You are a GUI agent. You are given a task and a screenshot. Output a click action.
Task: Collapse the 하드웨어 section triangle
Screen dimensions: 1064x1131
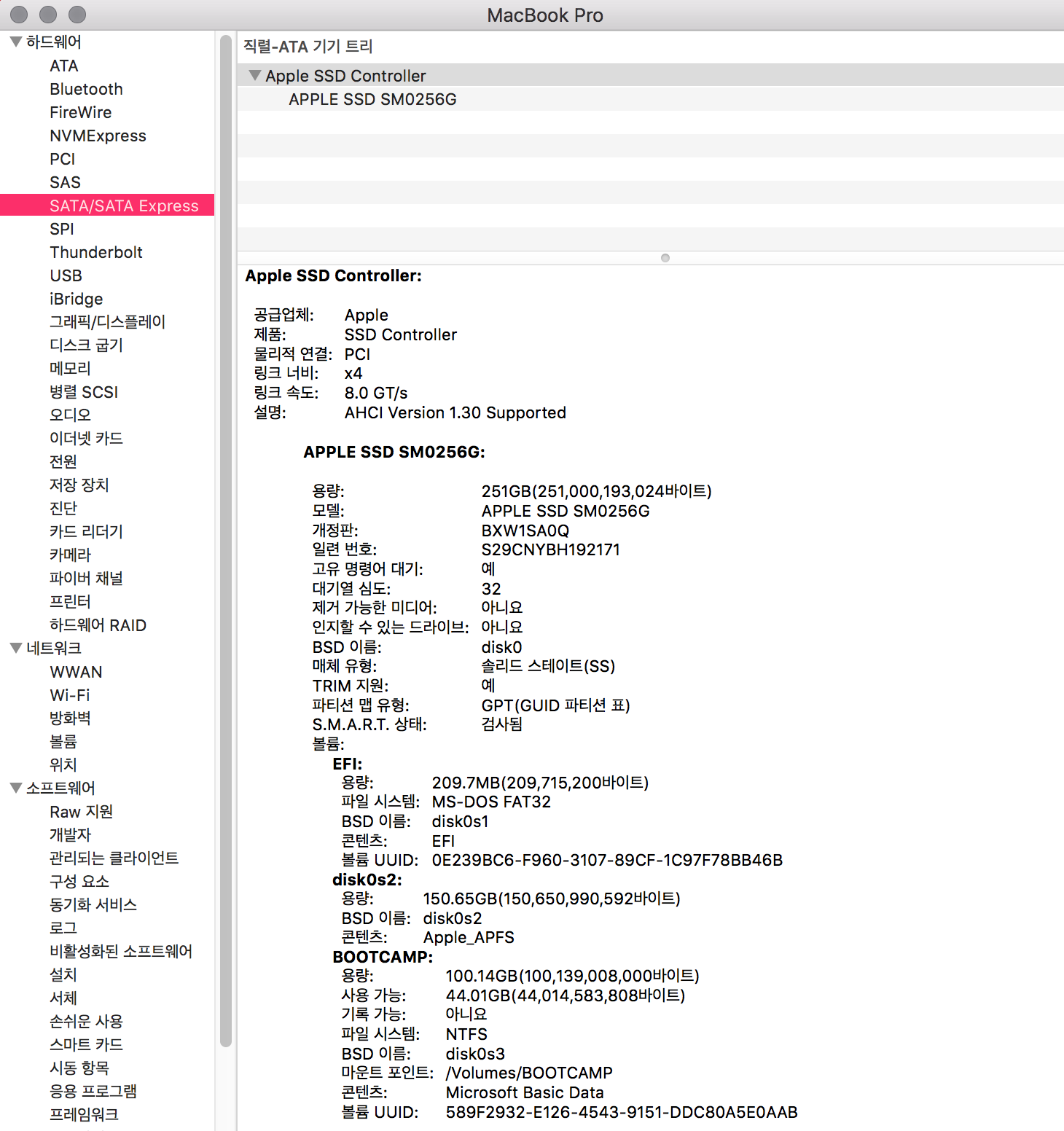[x=15, y=42]
